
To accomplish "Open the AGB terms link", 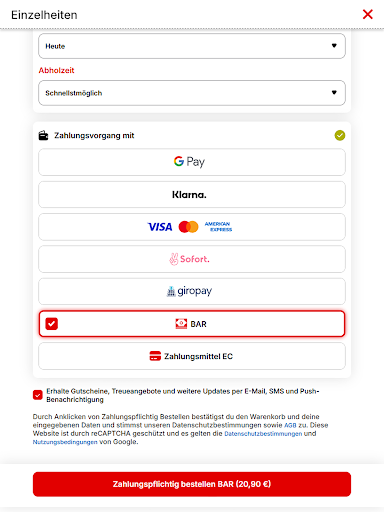I will [x=290, y=425].
